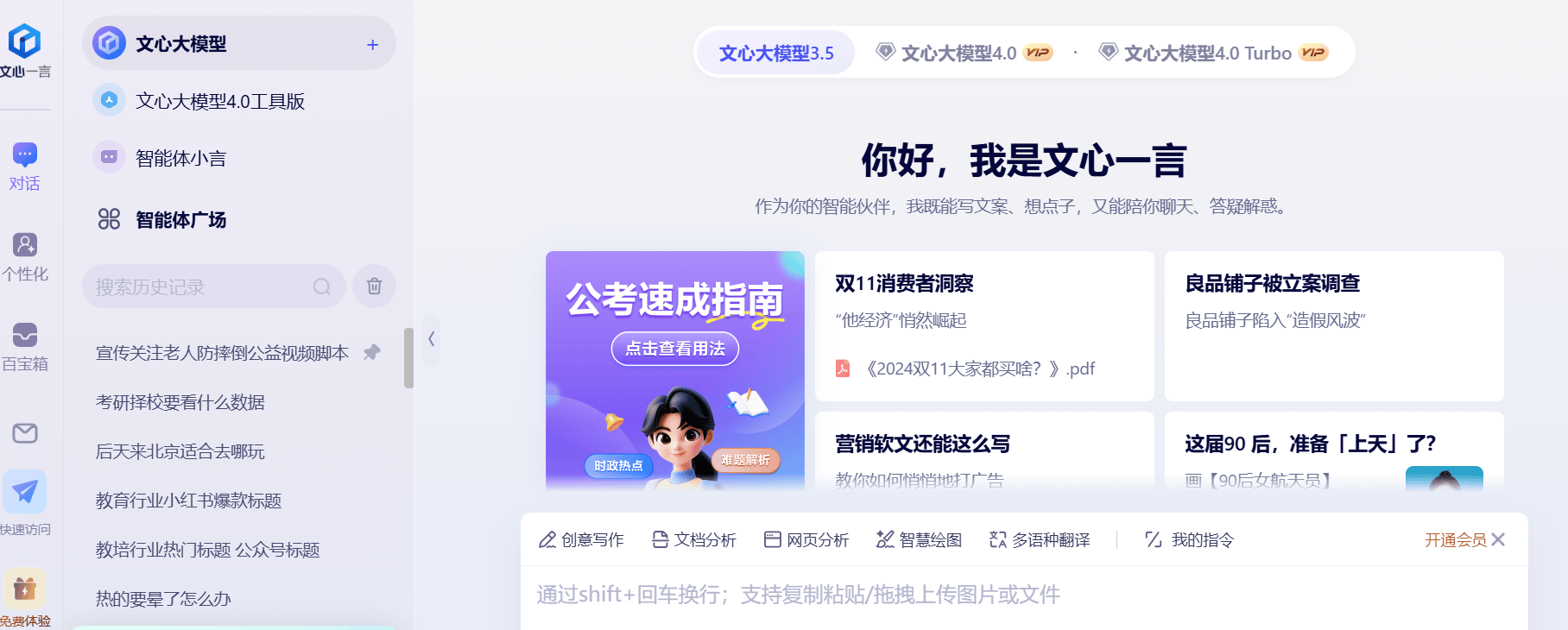Collapse the sidebar with the left chevron
The height and width of the screenshot is (630, 1568).
coord(431,339)
